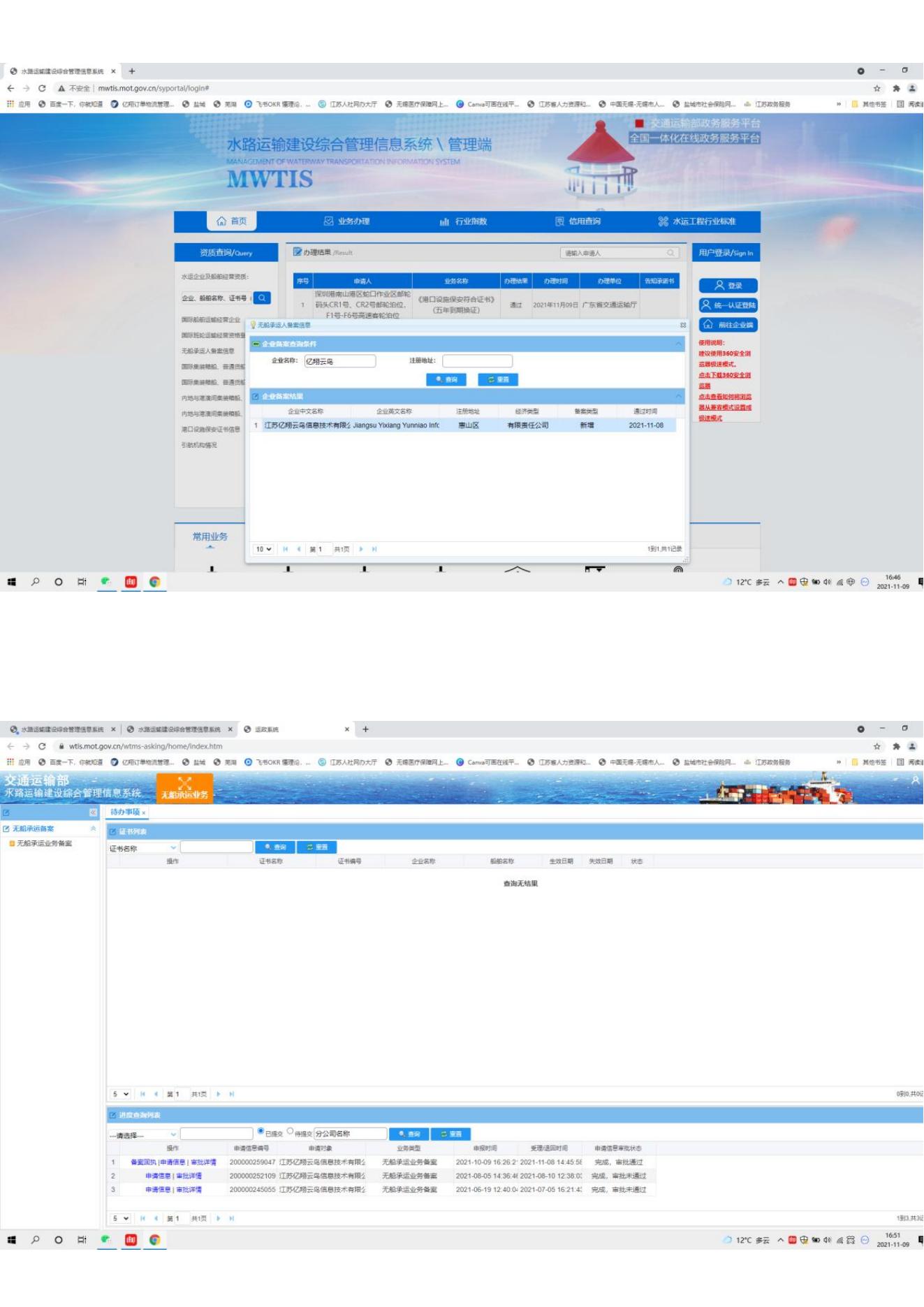This screenshot has height=1307, width=924.
Task: Click the magnifier icon in the 请输入申请人 box
Action: click(670, 253)
